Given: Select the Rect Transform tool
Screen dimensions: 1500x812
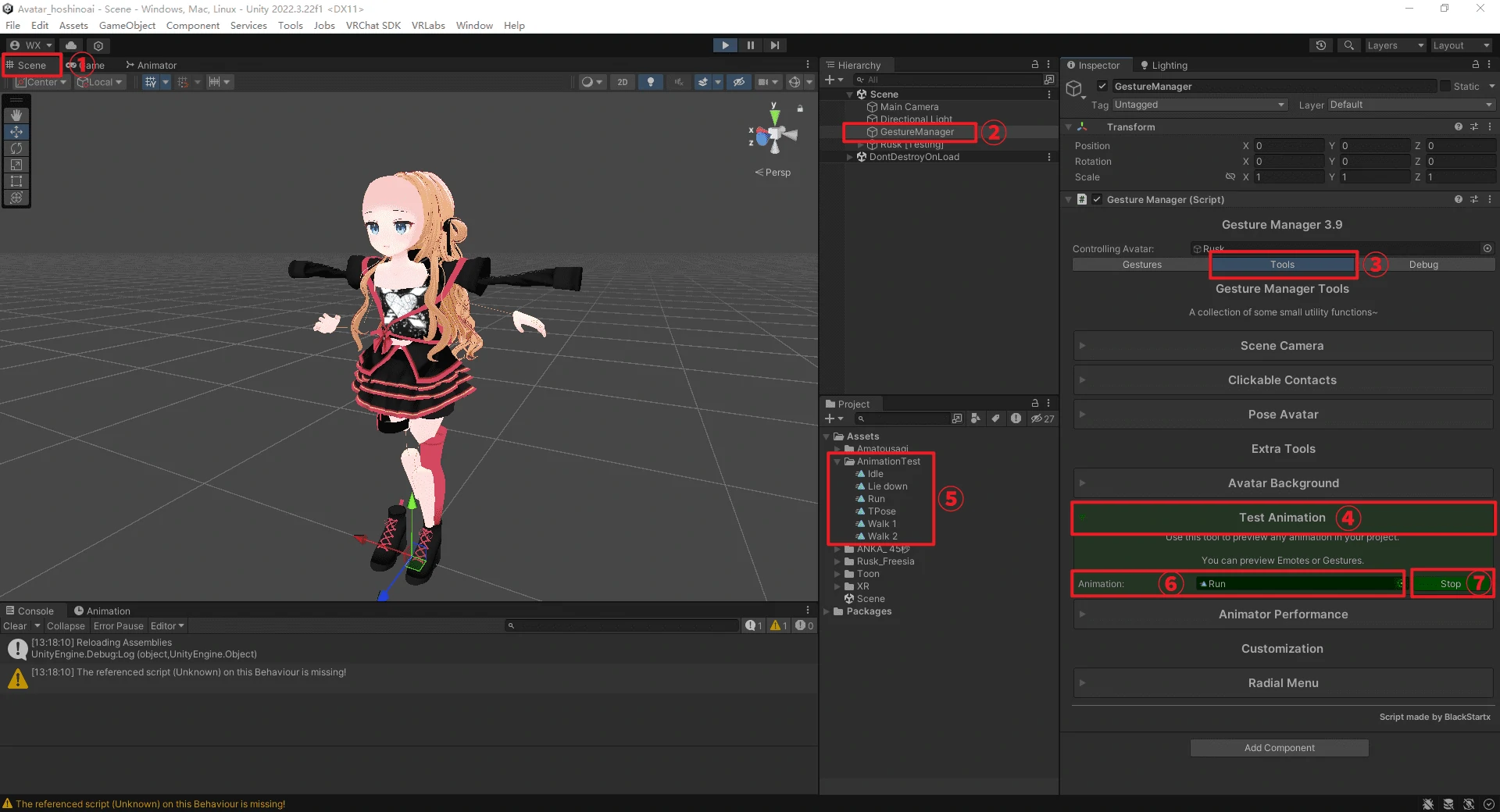Looking at the screenshot, I should pyautogui.click(x=16, y=181).
